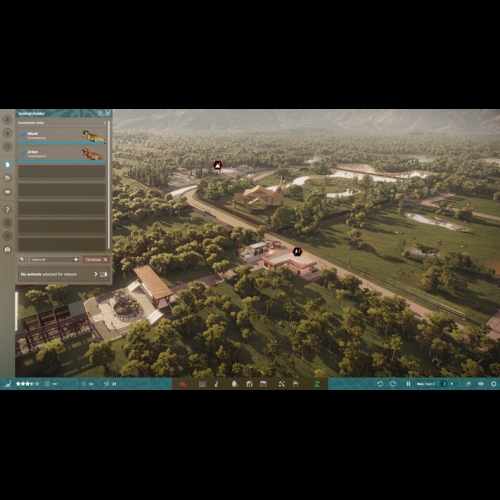The image size is (500, 500).
Task: Click the park star rating
Action: coord(27,384)
